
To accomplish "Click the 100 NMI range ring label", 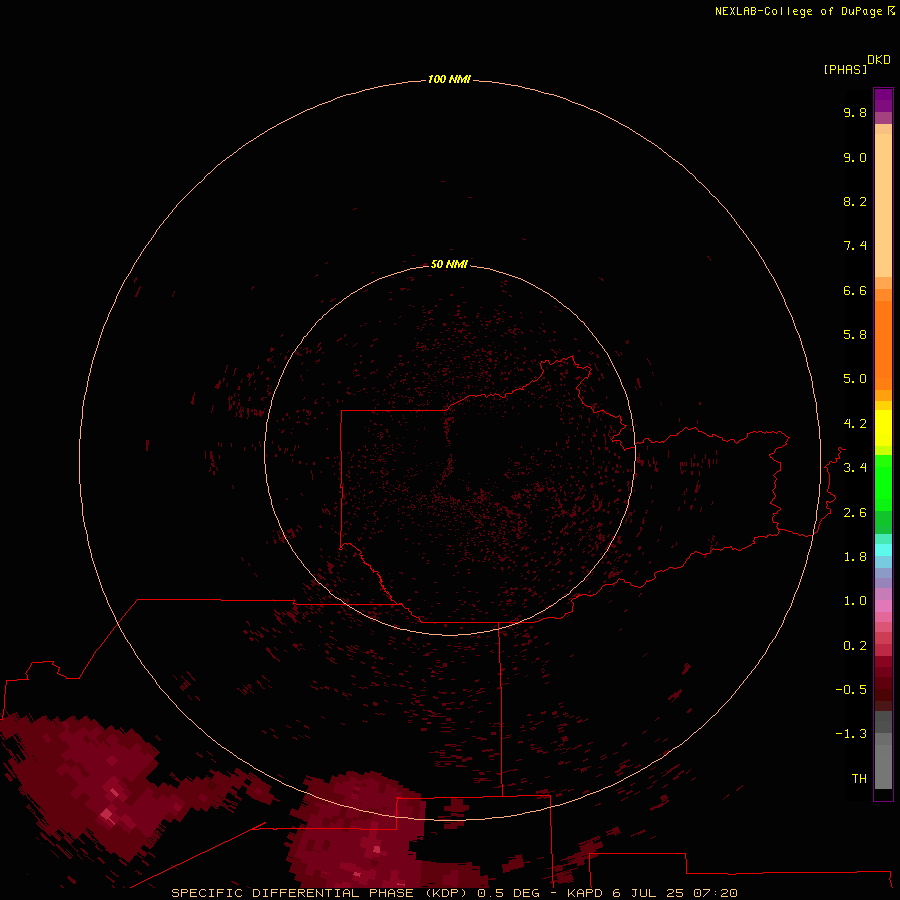I will pos(449,79).
